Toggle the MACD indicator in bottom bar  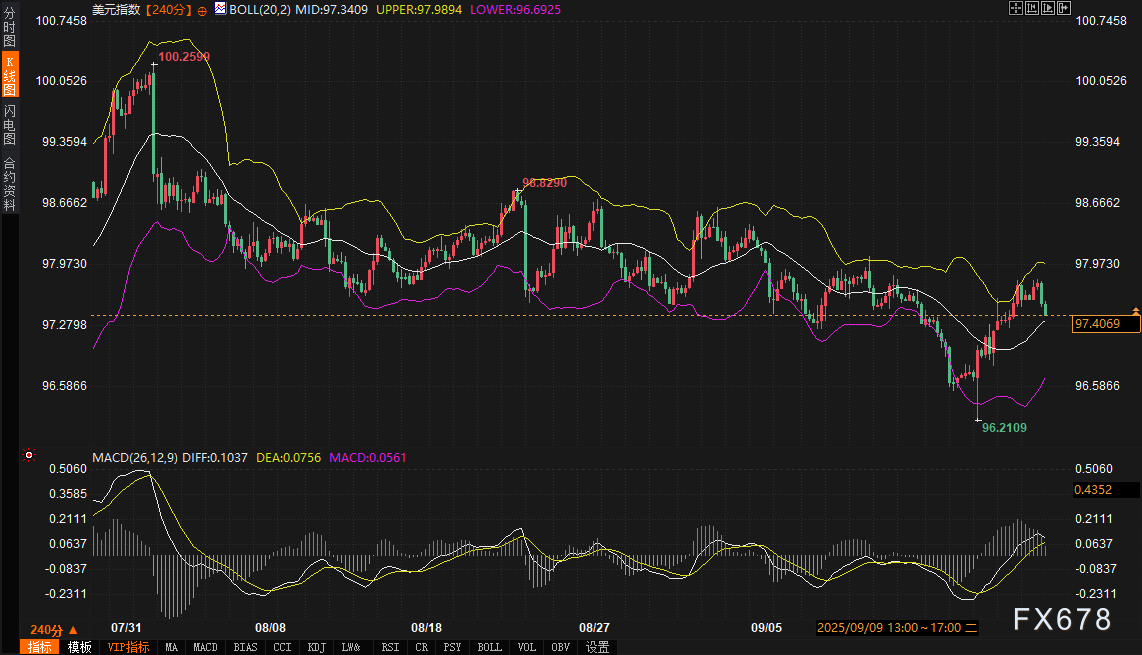point(205,647)
